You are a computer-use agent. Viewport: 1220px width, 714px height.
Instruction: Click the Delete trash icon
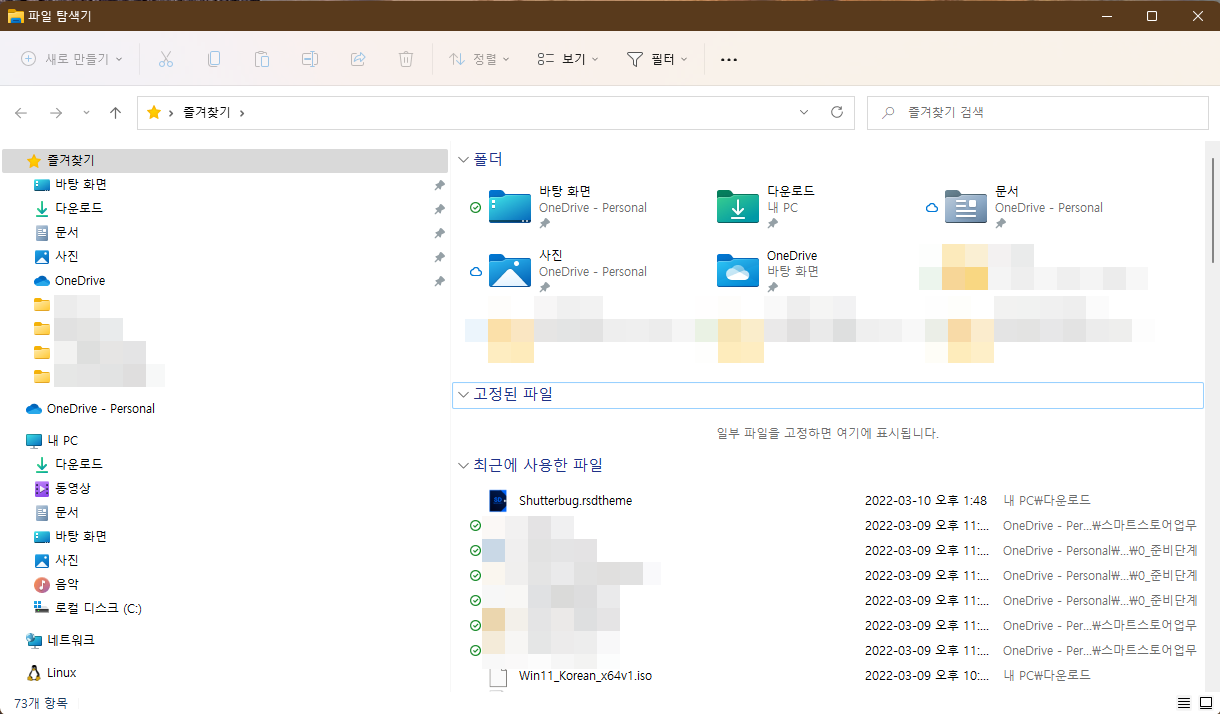[406, 59]
